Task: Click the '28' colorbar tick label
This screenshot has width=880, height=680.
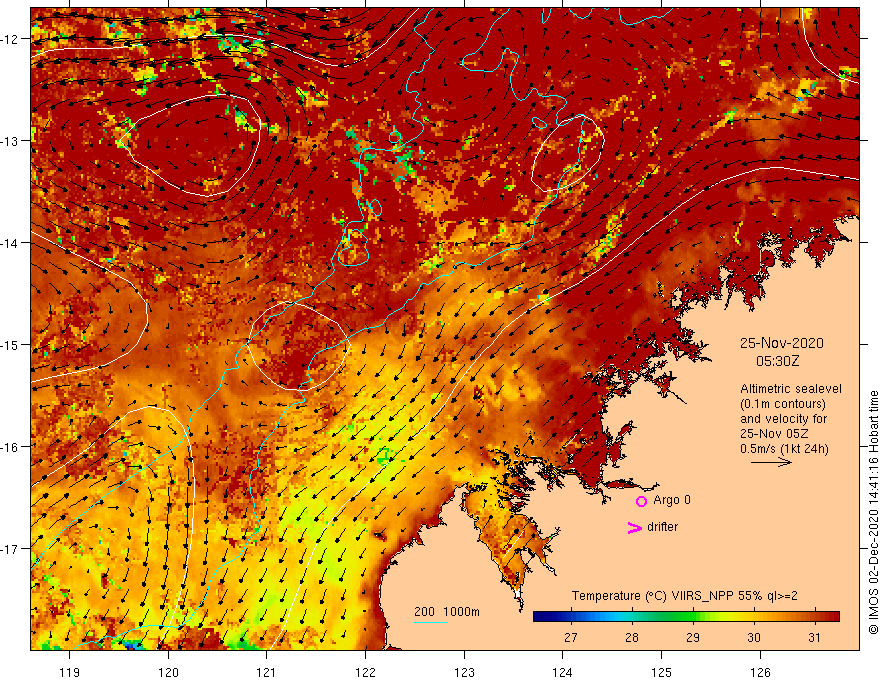Action: point(632,637)
